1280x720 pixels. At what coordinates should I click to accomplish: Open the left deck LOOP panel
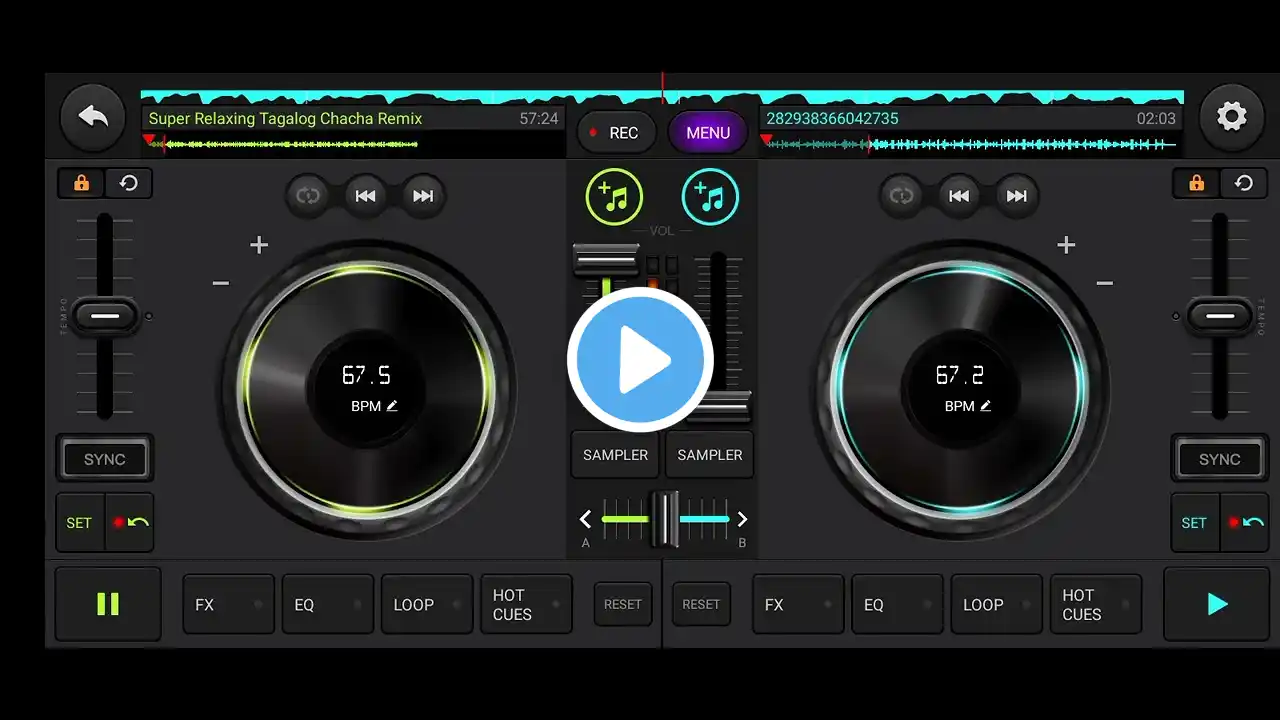(x=426, y=604)
